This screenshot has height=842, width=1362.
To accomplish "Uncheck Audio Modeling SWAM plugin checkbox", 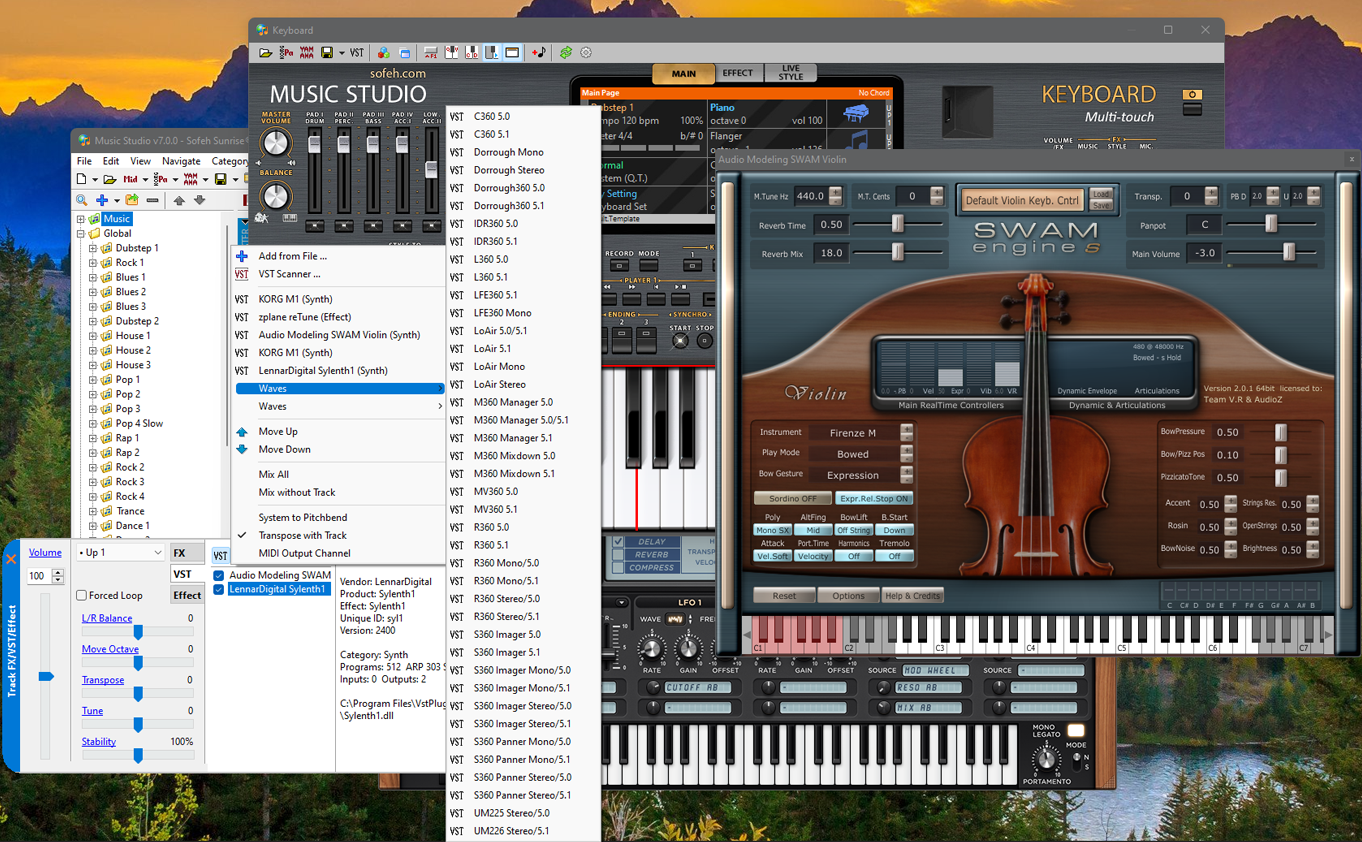I will (x=219, y=576).
